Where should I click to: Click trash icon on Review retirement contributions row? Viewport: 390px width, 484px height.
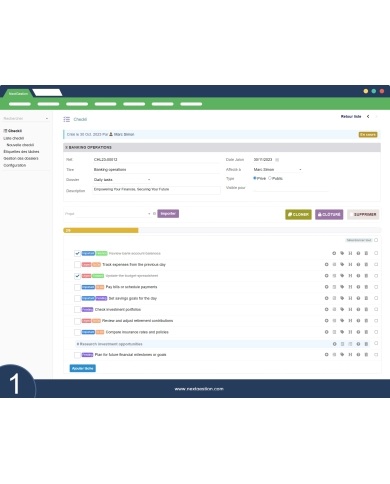(x=366, y=321)
